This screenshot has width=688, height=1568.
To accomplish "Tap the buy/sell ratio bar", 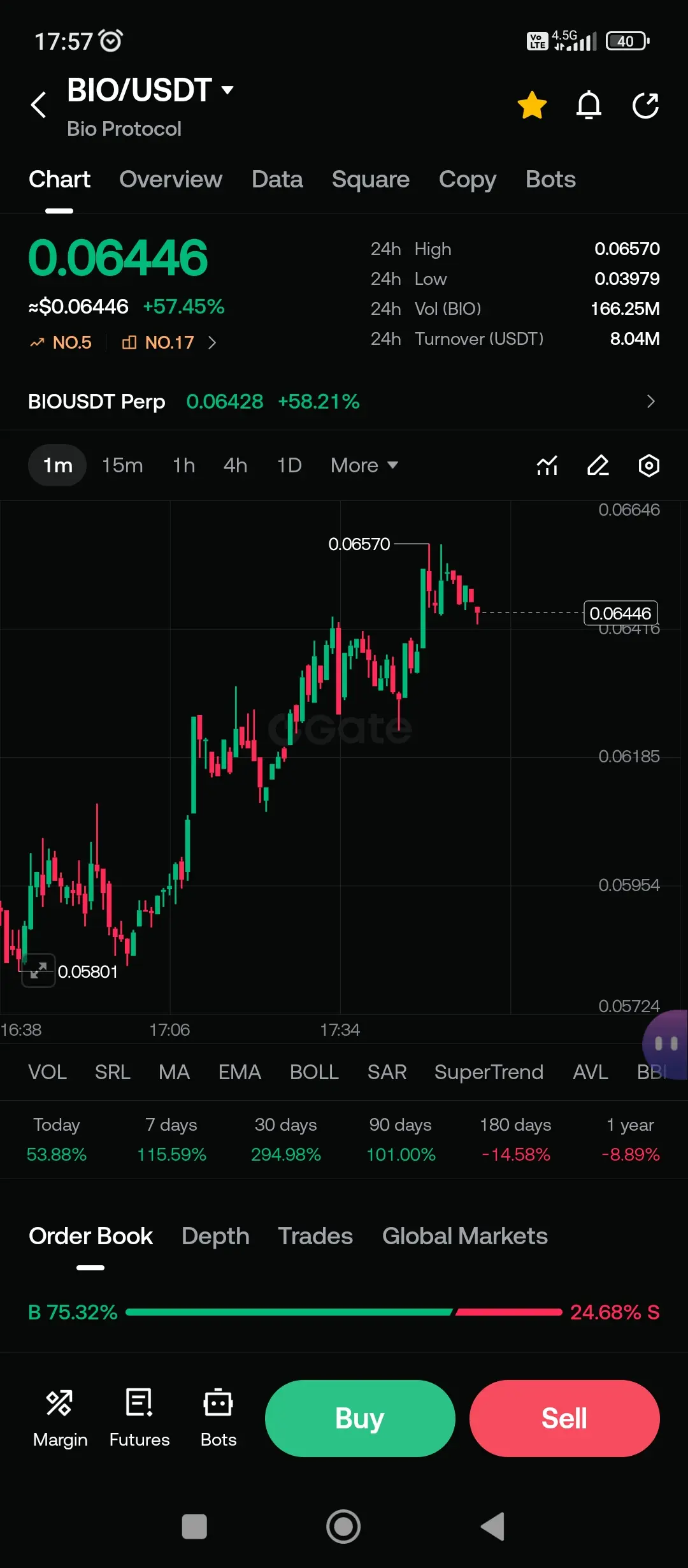I will (344, 1312).
